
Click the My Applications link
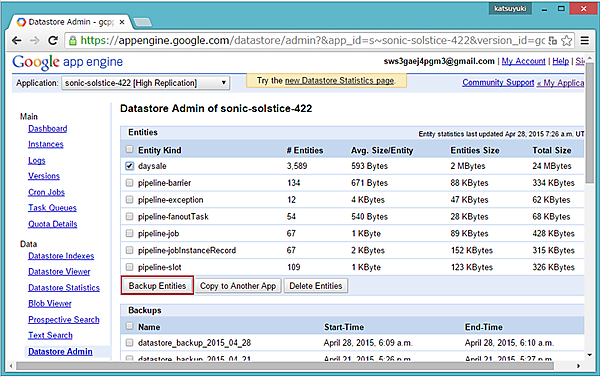(561, 83)
